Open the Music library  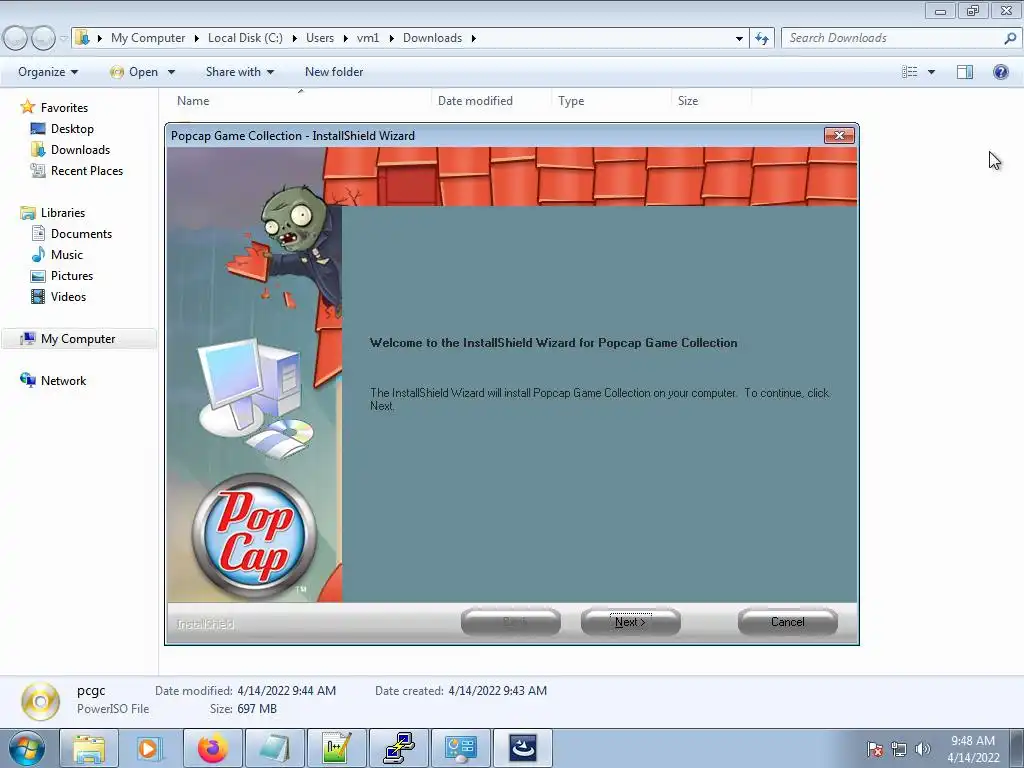67,254
